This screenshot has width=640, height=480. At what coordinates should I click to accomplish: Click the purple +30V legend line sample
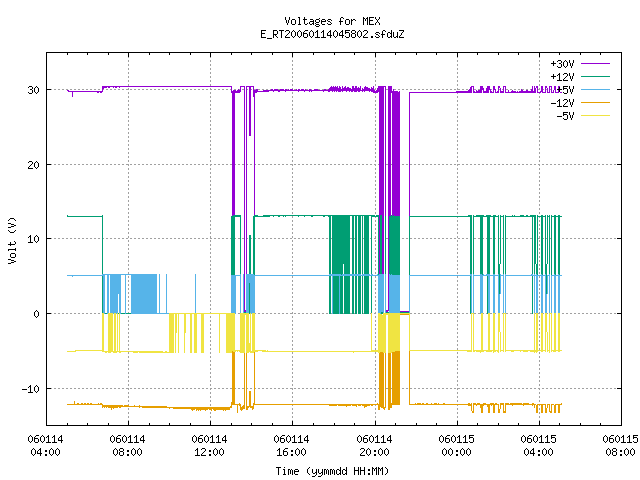(x=595, y=64)
